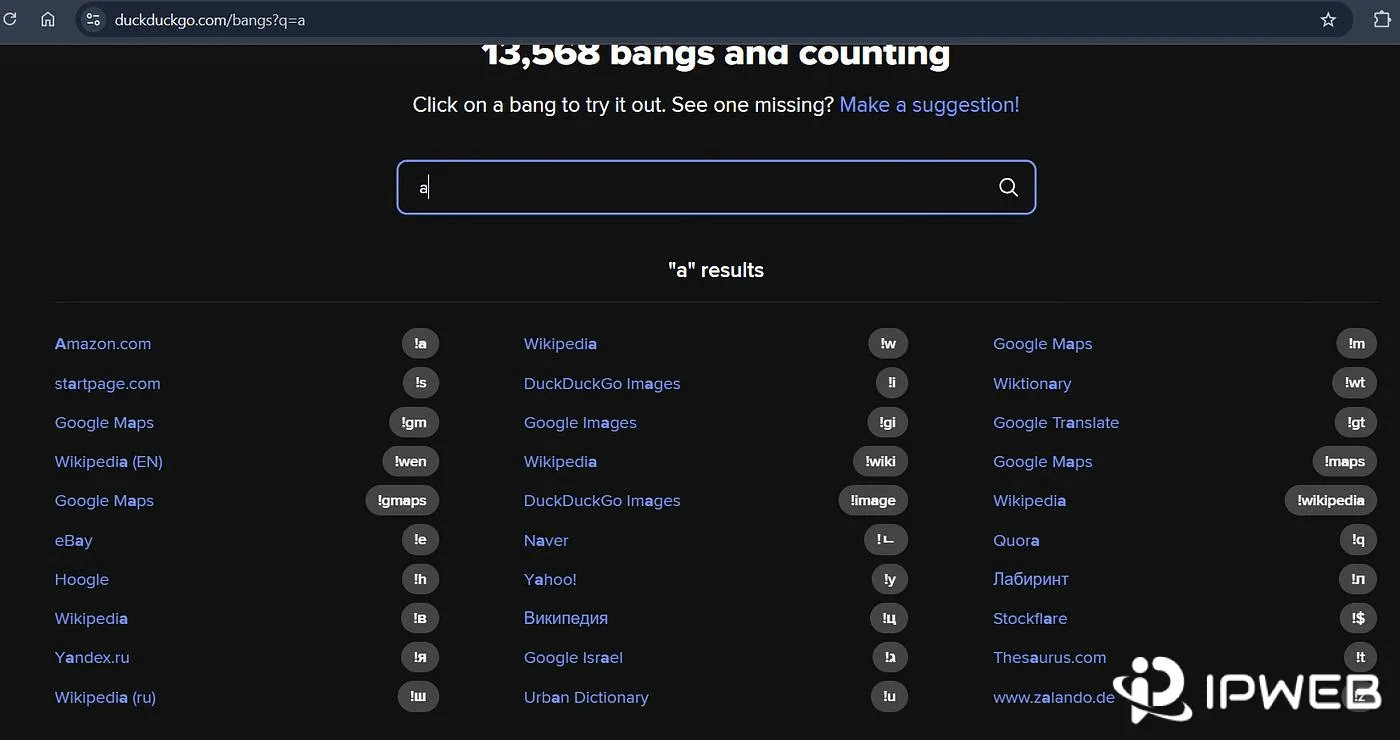Screen dimensions: 1400x740
Task: Open browser extensions puzzle icon
Action: pyautogui.click(x=1382, y=19)
